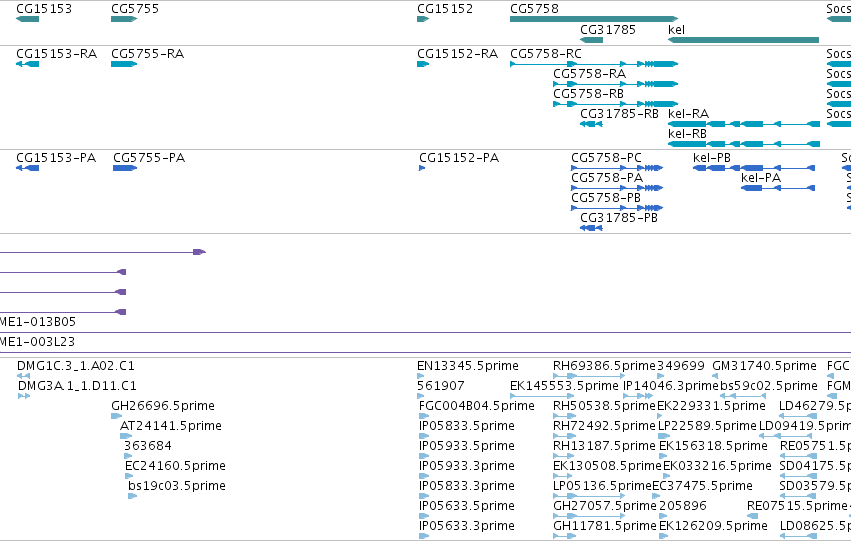Click EST RH50538.5prime
The width and height of the screenshot is (851, 541).
click(x=564, y=416)
